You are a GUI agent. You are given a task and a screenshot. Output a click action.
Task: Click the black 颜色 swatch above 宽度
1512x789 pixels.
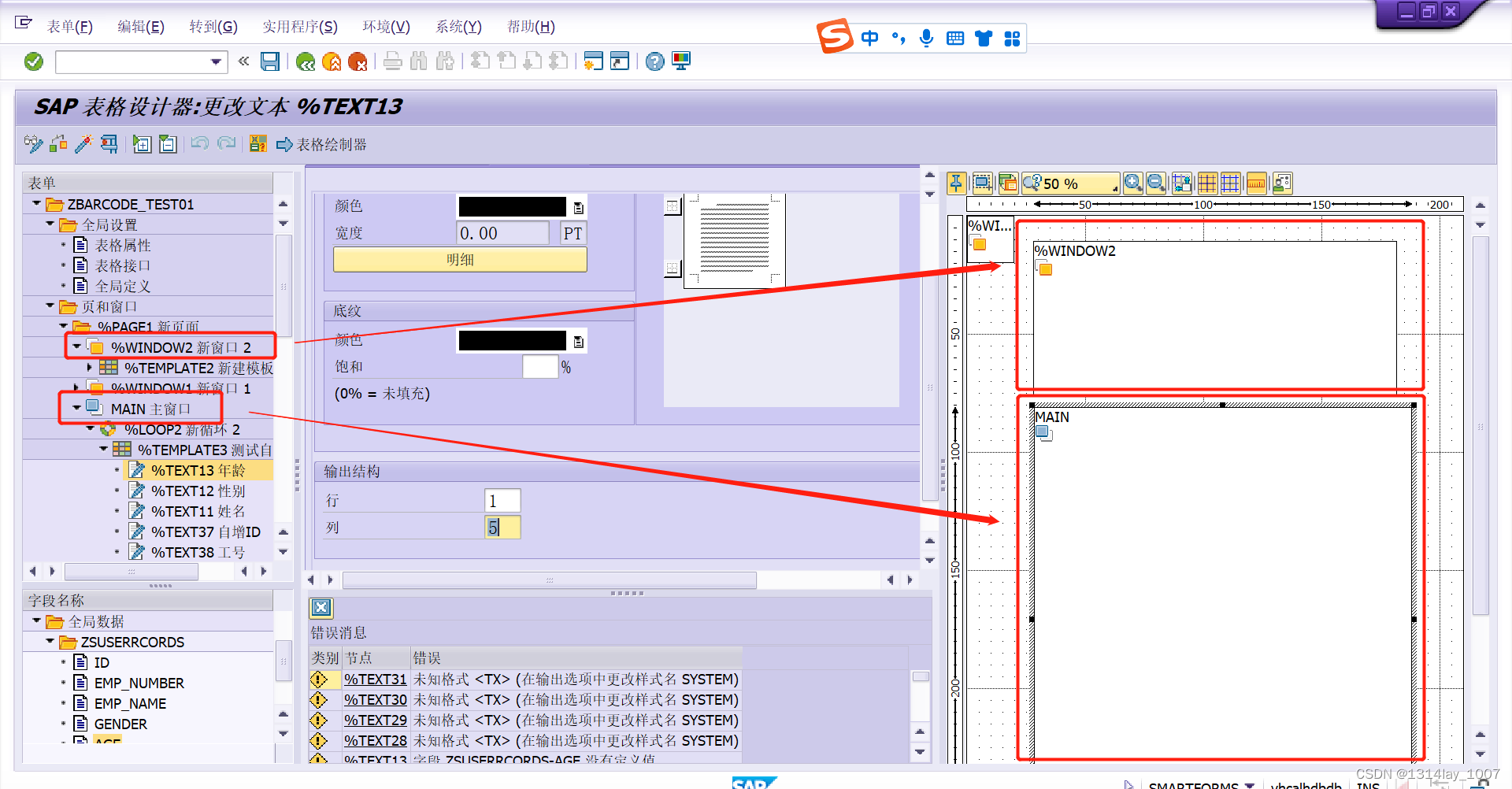point(512,207)
